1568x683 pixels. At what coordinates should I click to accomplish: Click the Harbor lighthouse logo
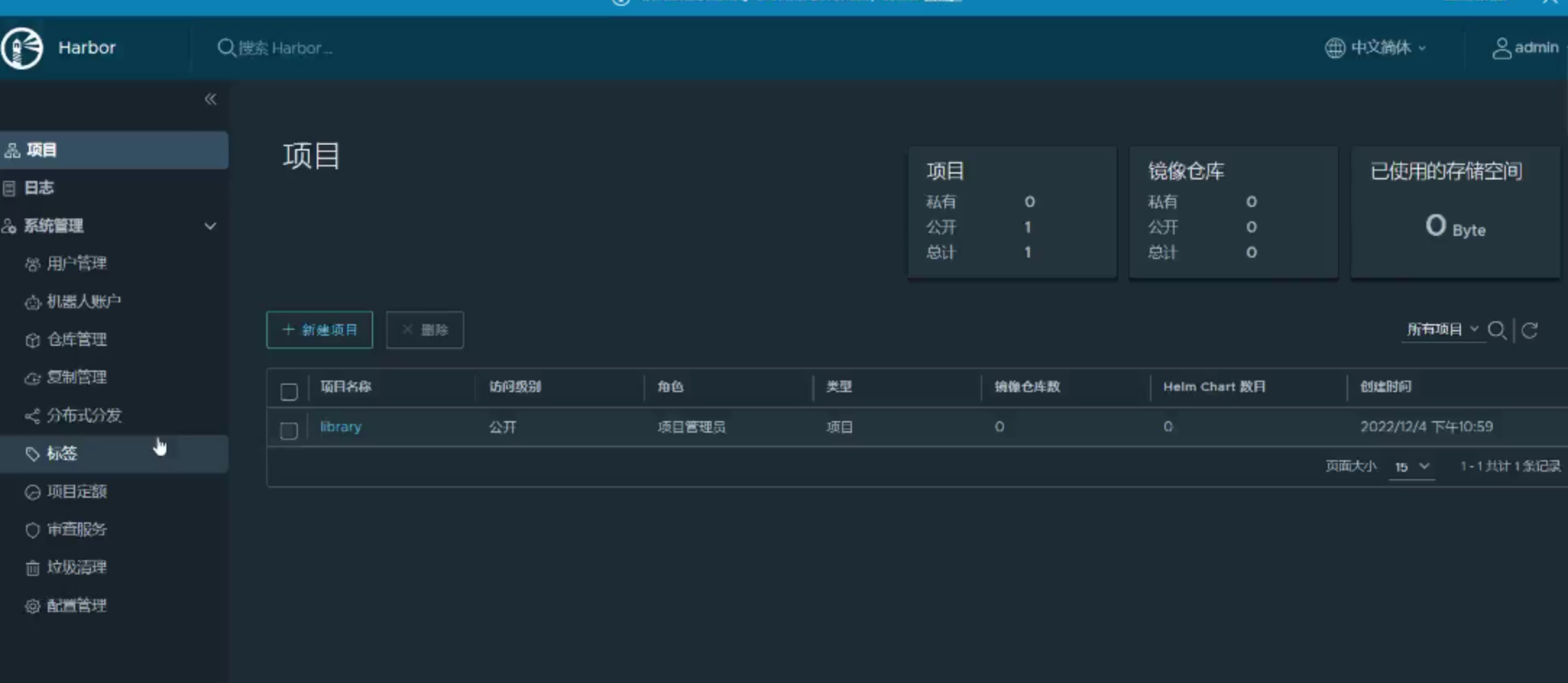coord(22,48)
